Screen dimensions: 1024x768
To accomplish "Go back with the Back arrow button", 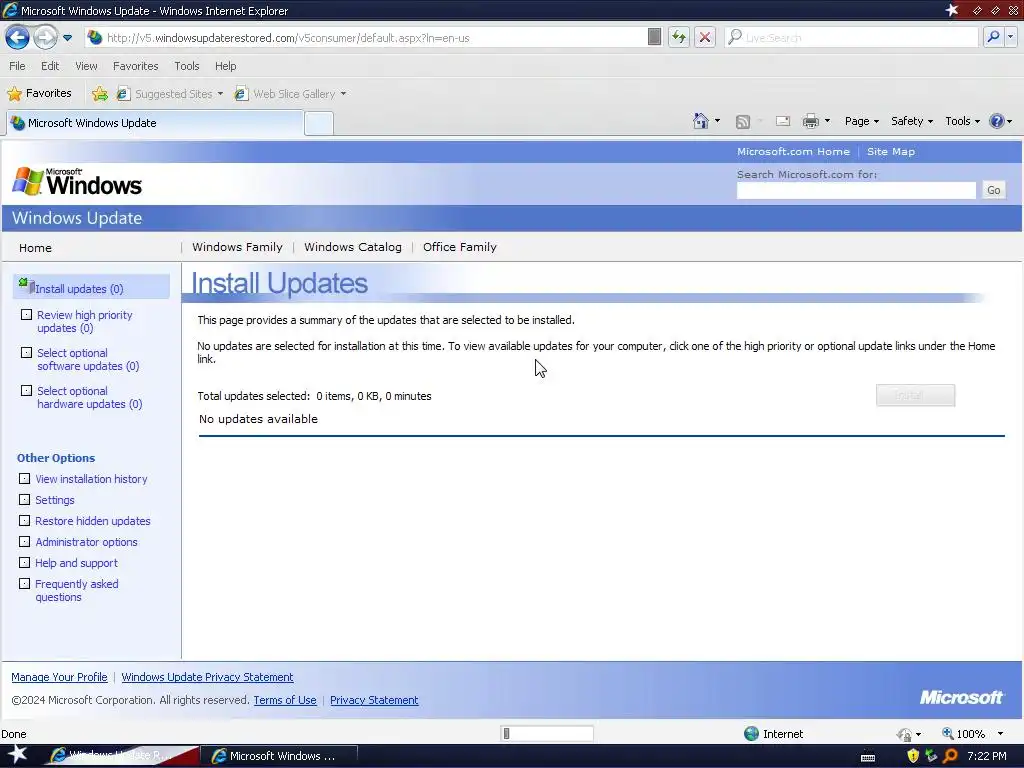I will (x=18, y=37).
